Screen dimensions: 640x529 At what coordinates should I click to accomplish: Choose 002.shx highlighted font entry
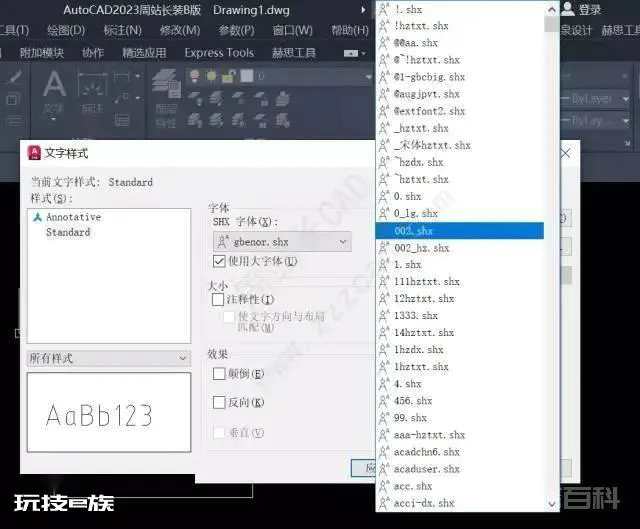click(x=460, y=231)
